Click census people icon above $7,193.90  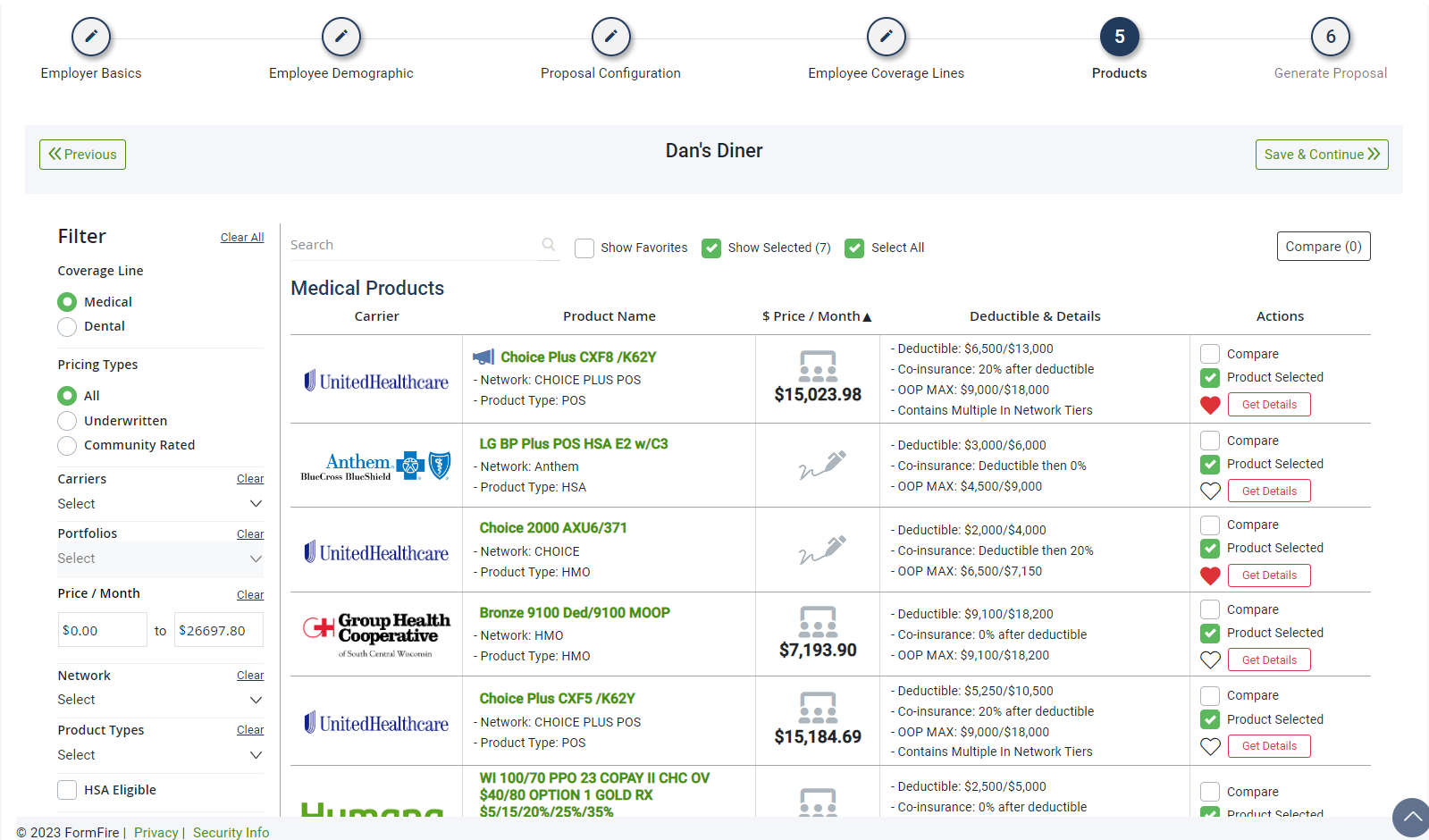(818, 622)
